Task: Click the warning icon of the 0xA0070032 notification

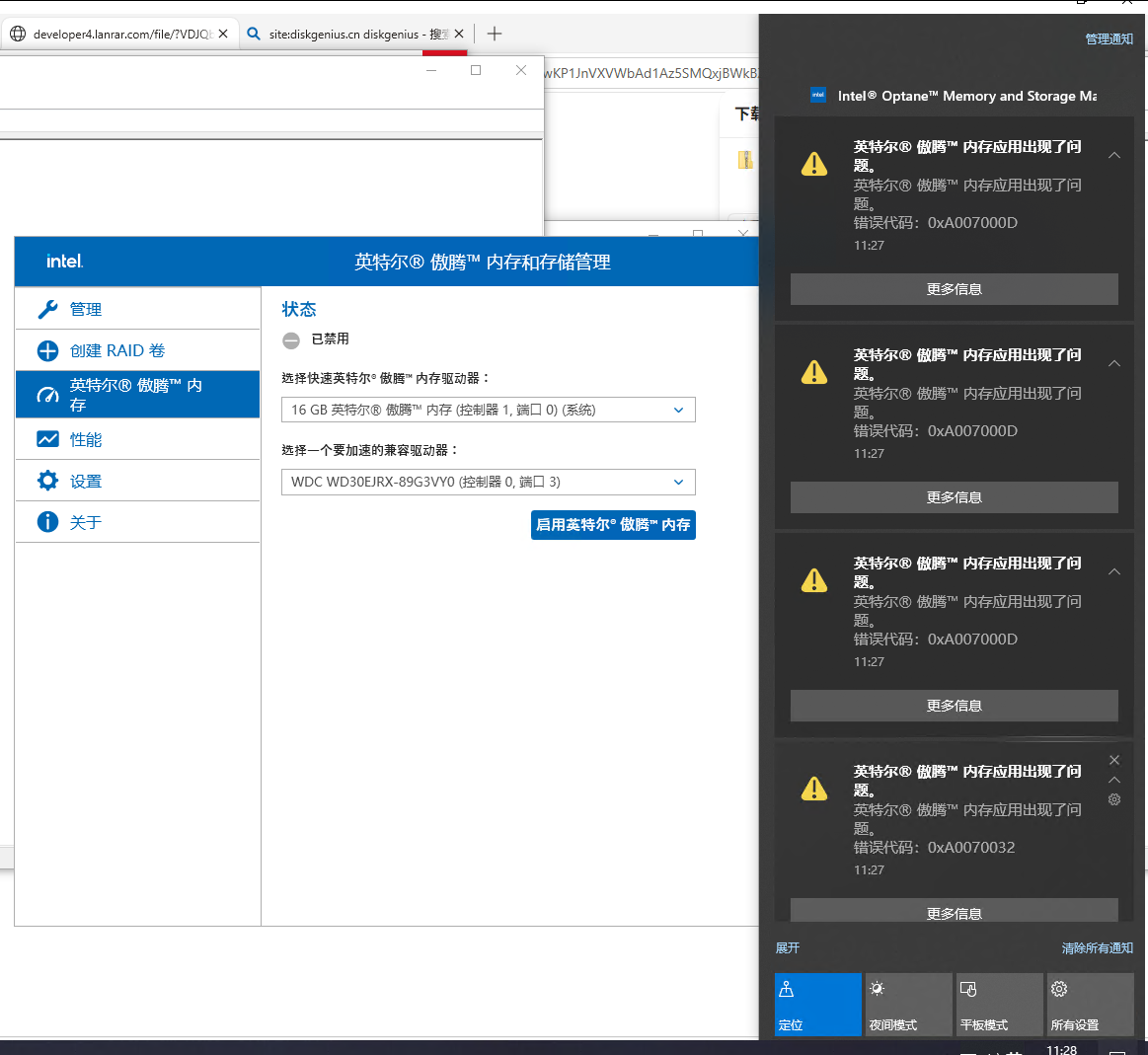Action: tap(814, 789)
